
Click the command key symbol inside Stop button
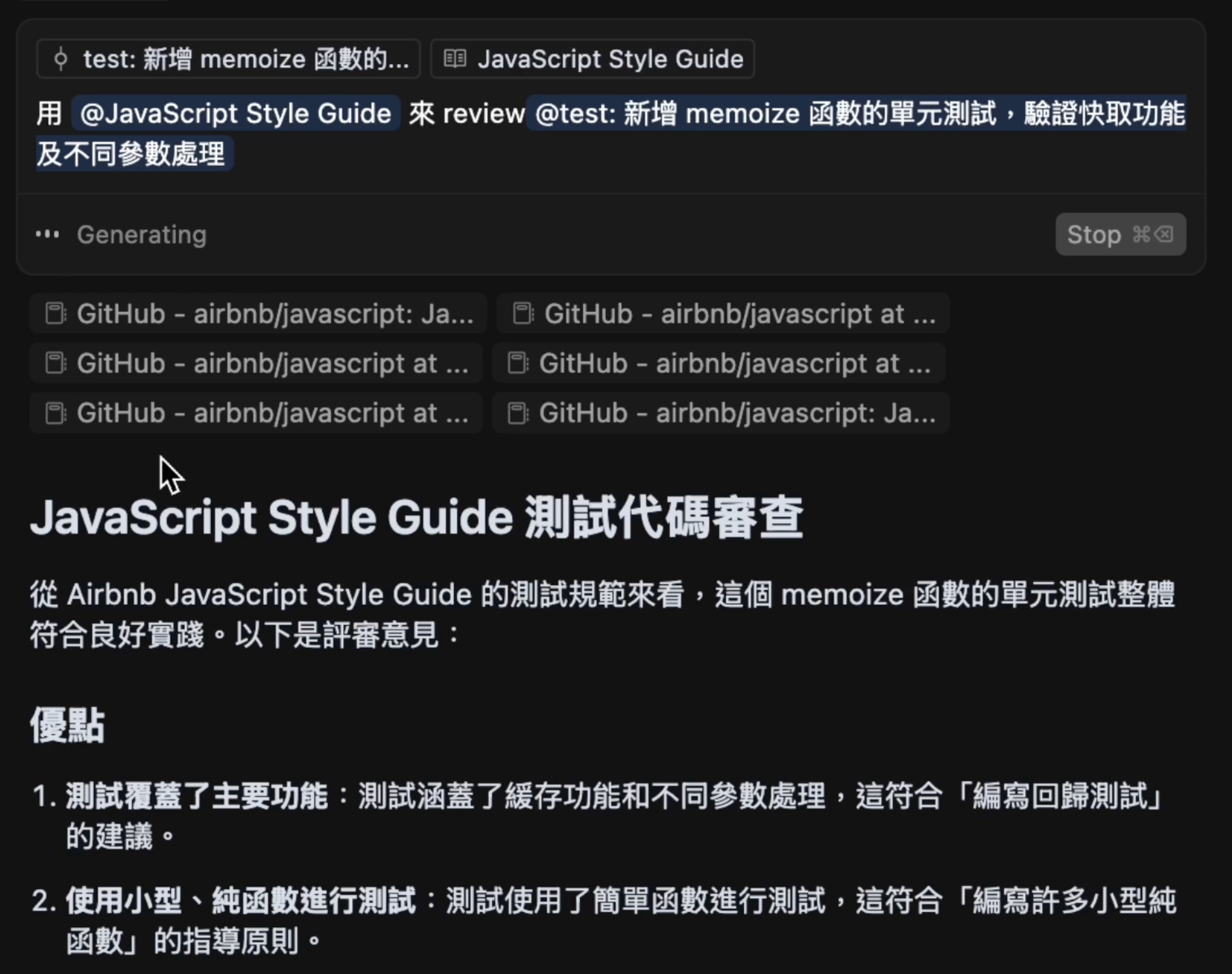(x=1140, y=234)
